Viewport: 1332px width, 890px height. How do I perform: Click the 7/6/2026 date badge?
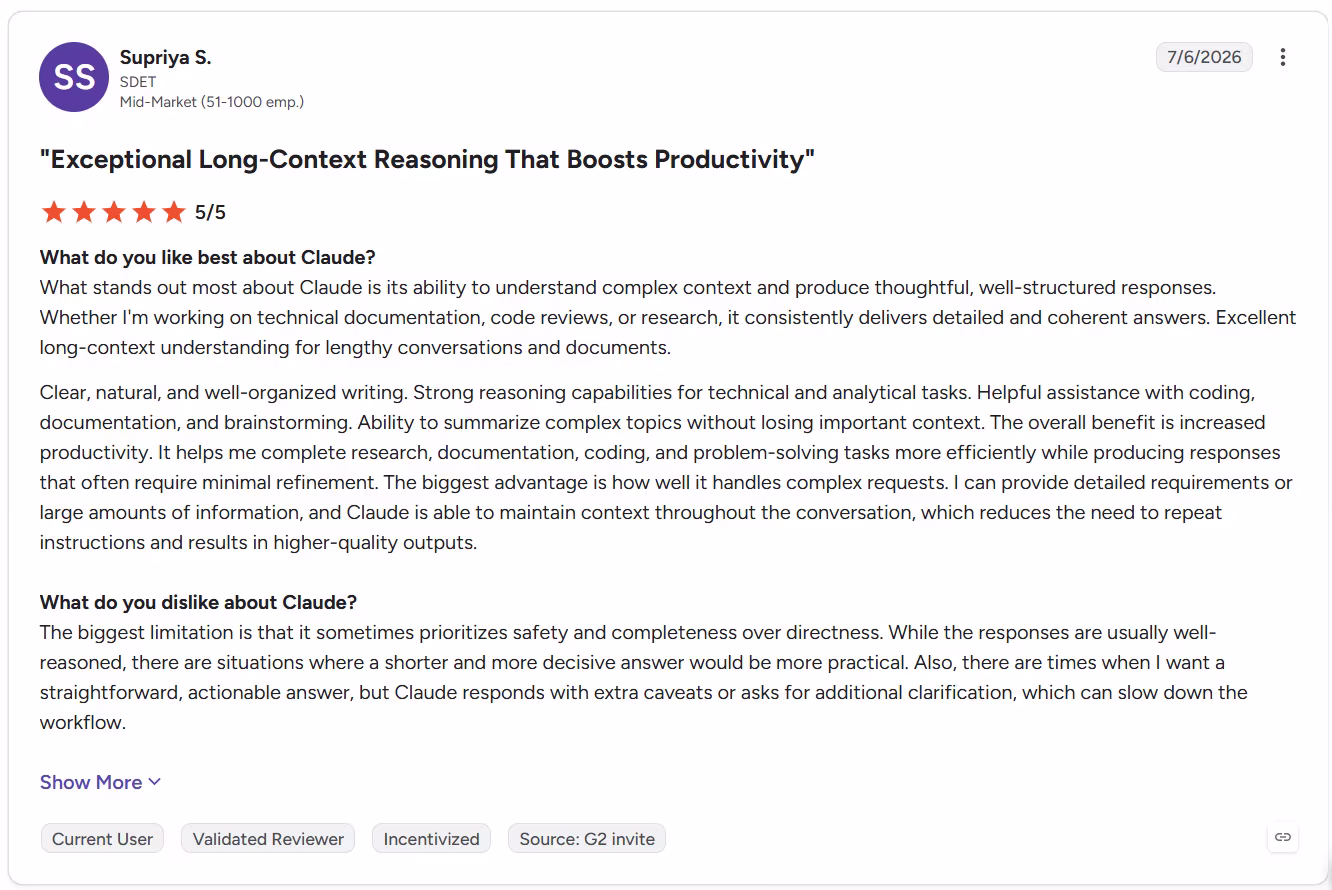(1204, 57)
